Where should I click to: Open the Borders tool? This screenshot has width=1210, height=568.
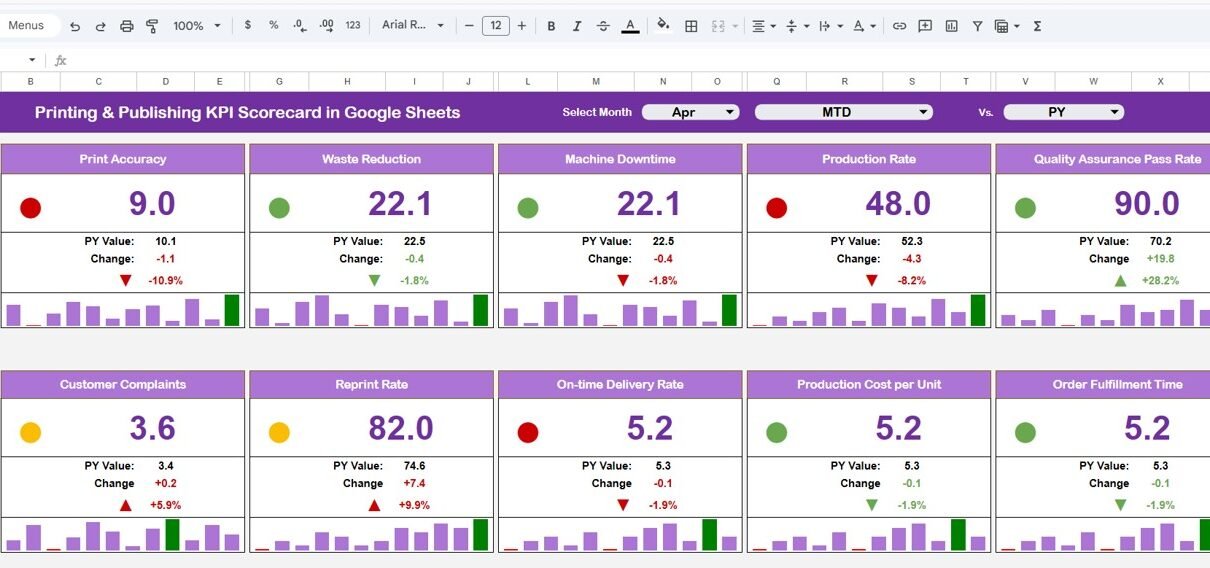(x=691, y=26)
